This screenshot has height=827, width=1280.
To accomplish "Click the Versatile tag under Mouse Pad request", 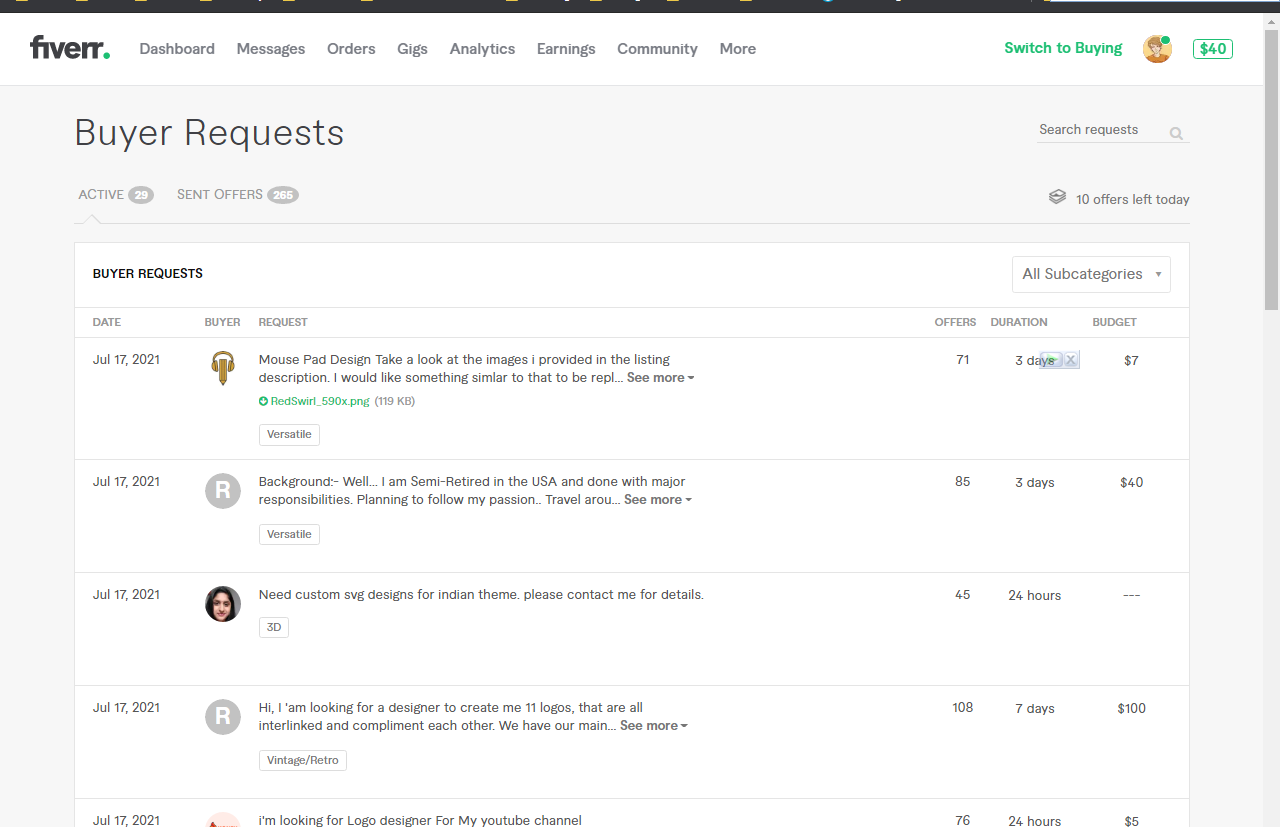I will 289,434.
